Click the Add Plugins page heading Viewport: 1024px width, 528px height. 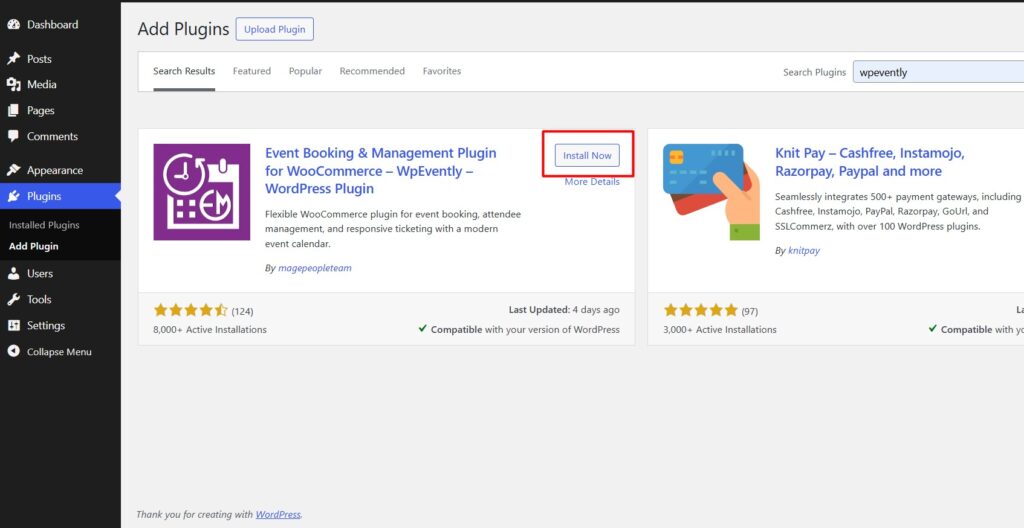click(184, 29)
